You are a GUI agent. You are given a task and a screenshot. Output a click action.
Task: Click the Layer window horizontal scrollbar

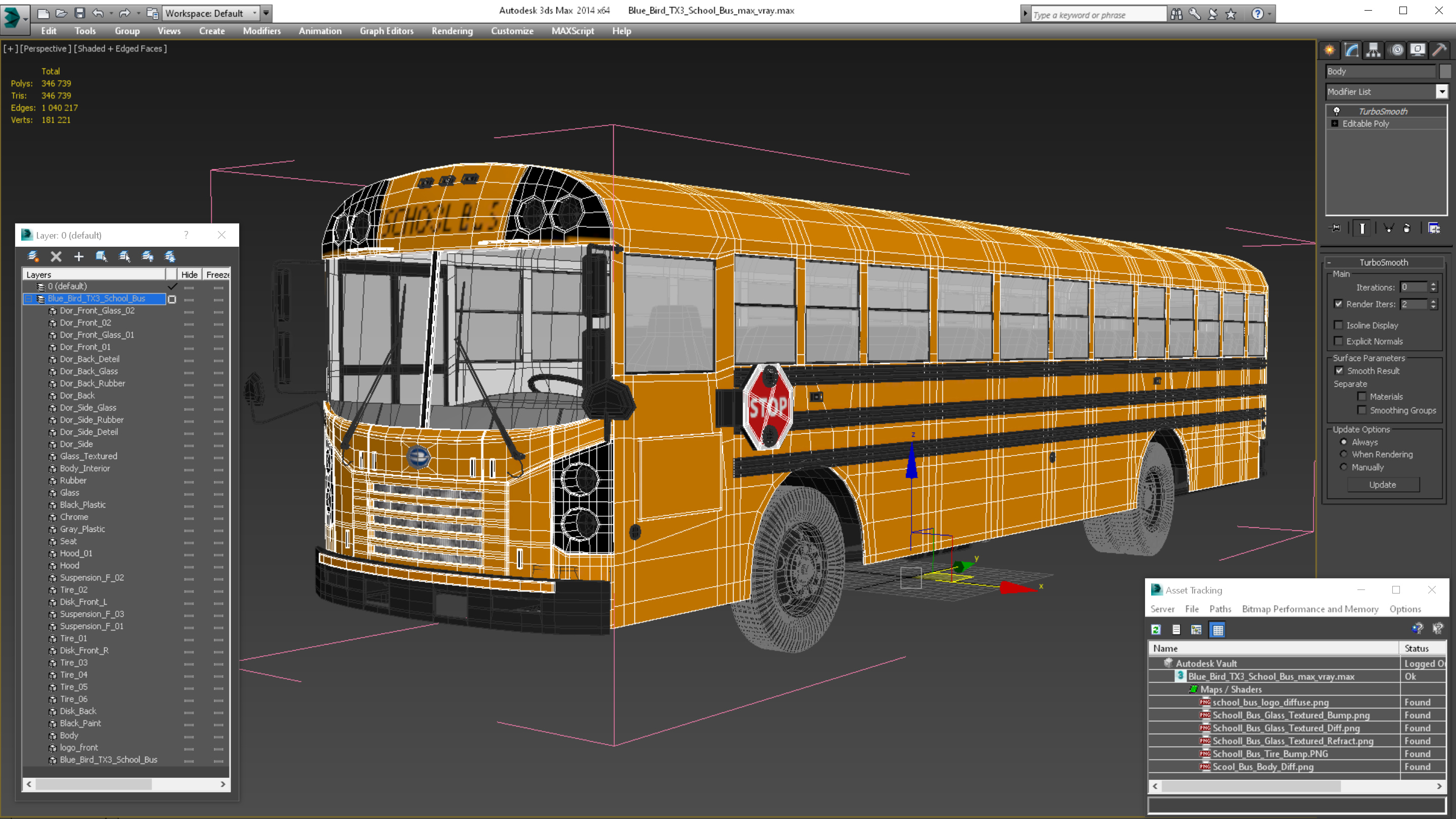(x=126, y=784)
